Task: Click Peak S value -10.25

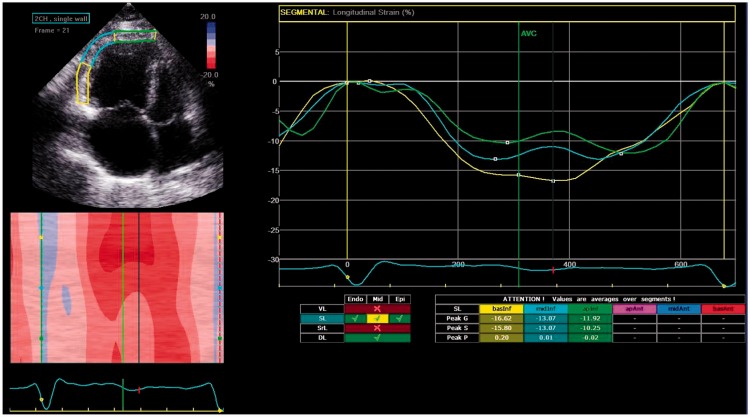Action: (x=590, y=328)
